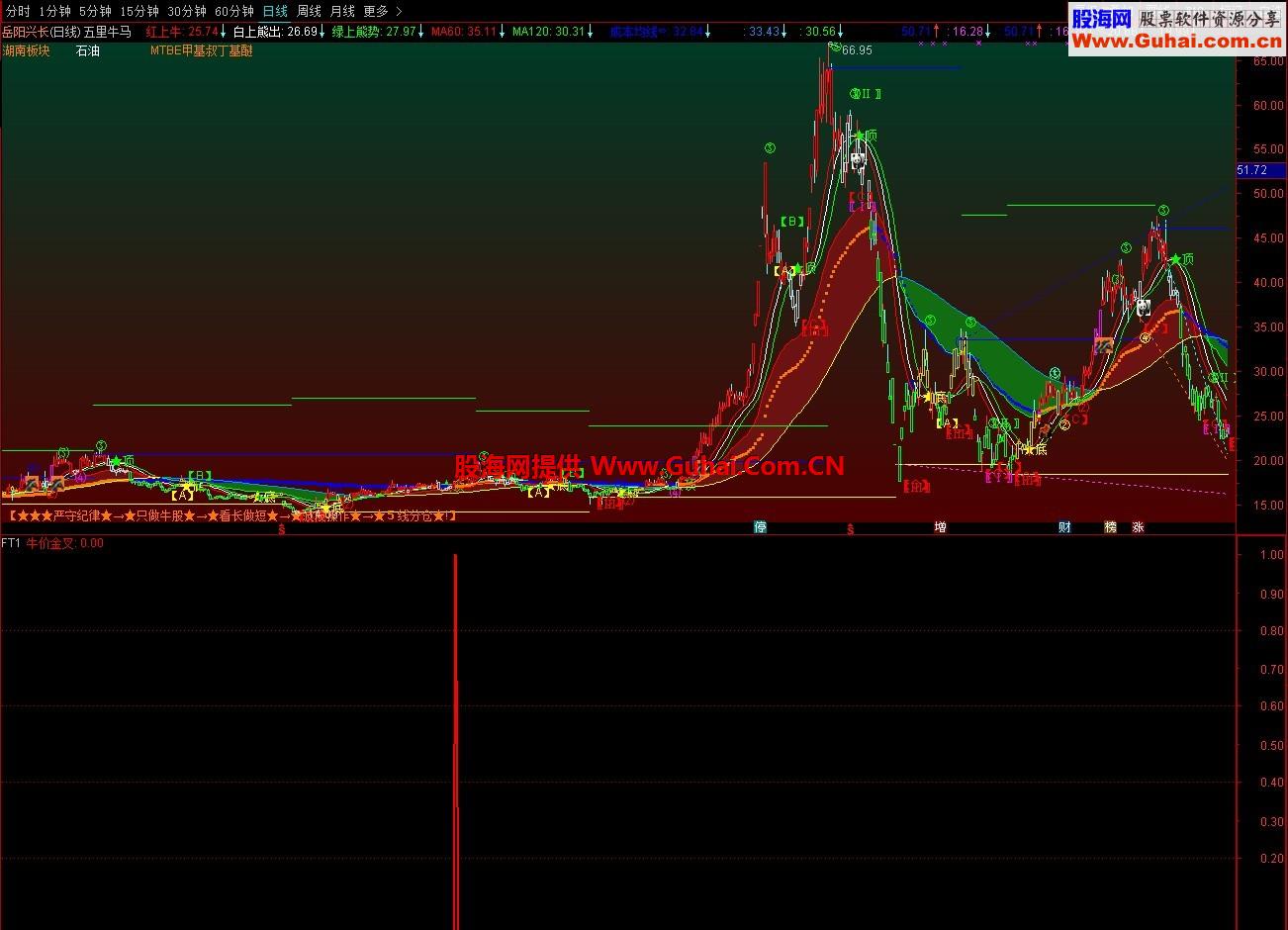Select the 15分钟 timeframe tab
The image size is (1288, 930).
[x=138, y=11]
